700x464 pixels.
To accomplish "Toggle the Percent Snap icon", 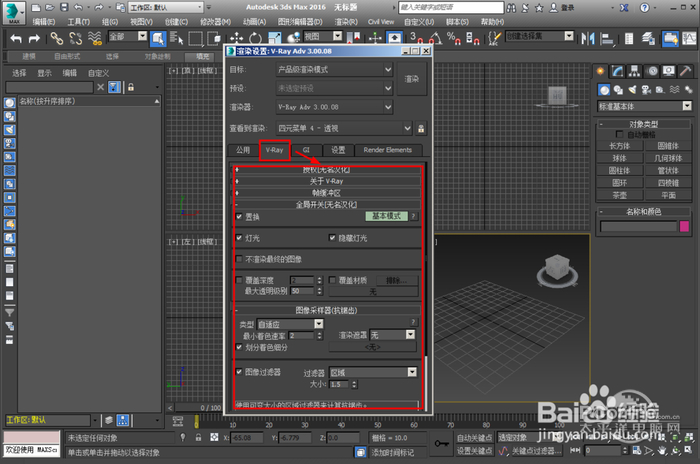I will click(x=454, y=38).
